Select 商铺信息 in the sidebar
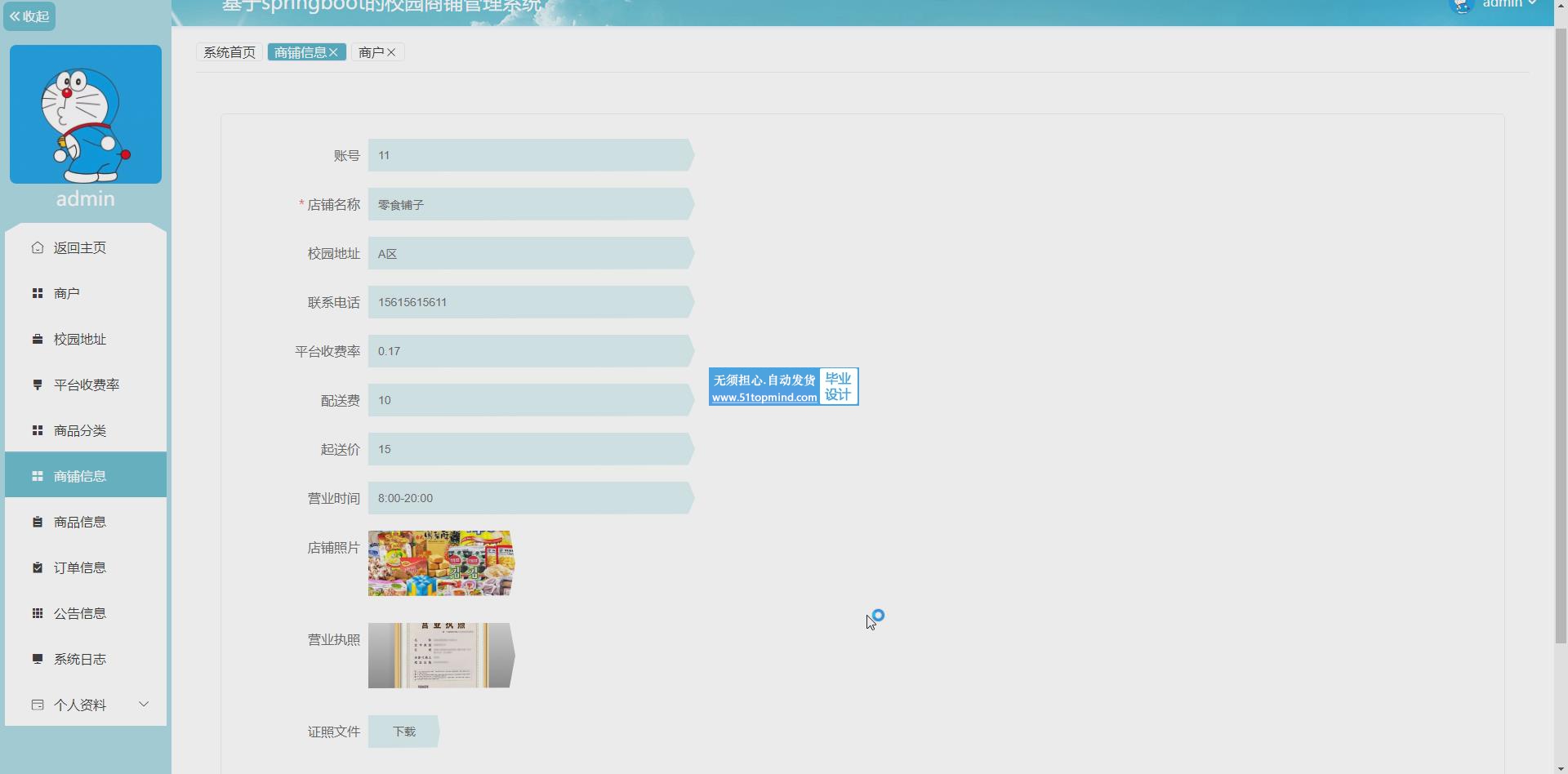This screenshot has width=1568, height=774. coord(86,475)
